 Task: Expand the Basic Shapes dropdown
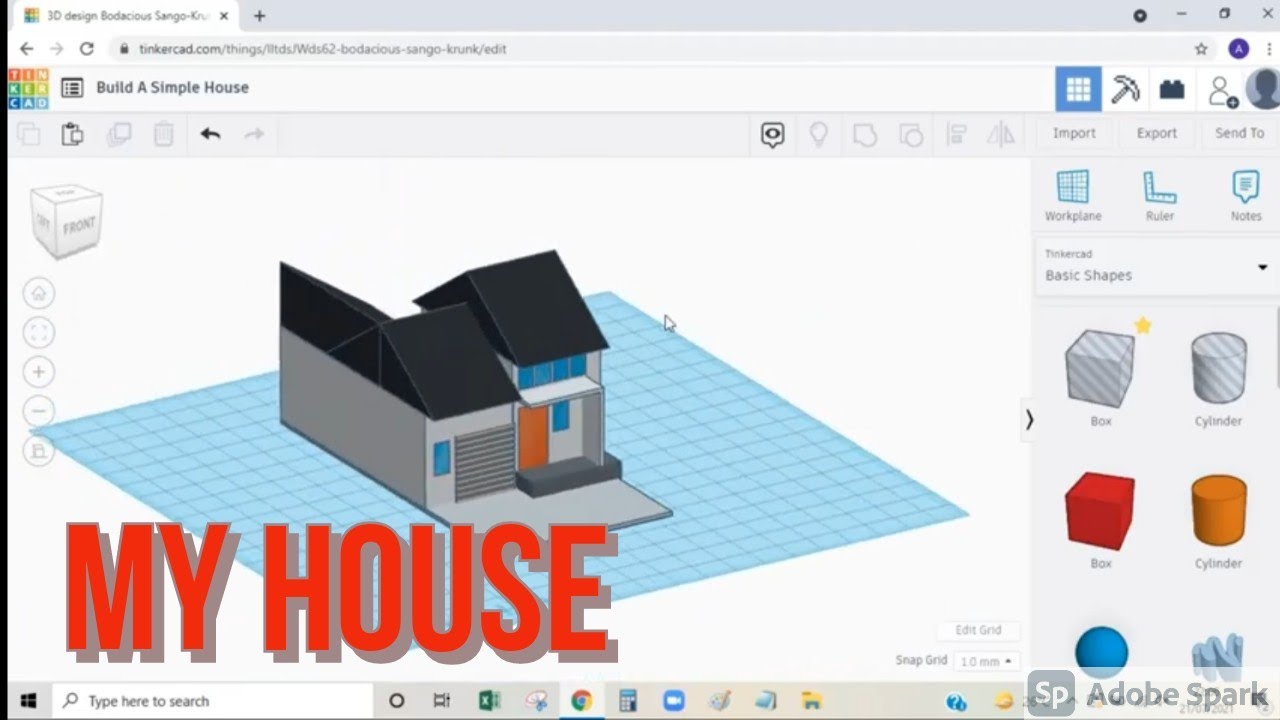1156,267
